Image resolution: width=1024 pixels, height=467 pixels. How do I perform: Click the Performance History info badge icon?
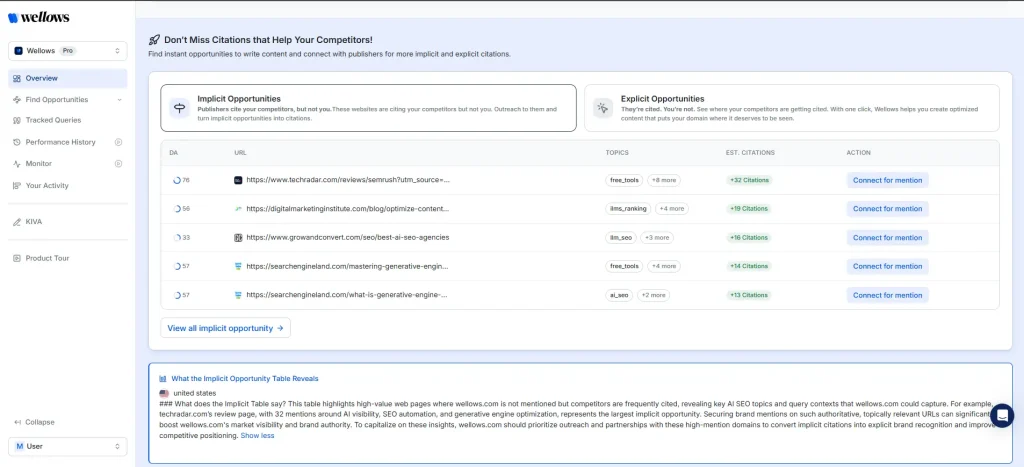(118, 142)
